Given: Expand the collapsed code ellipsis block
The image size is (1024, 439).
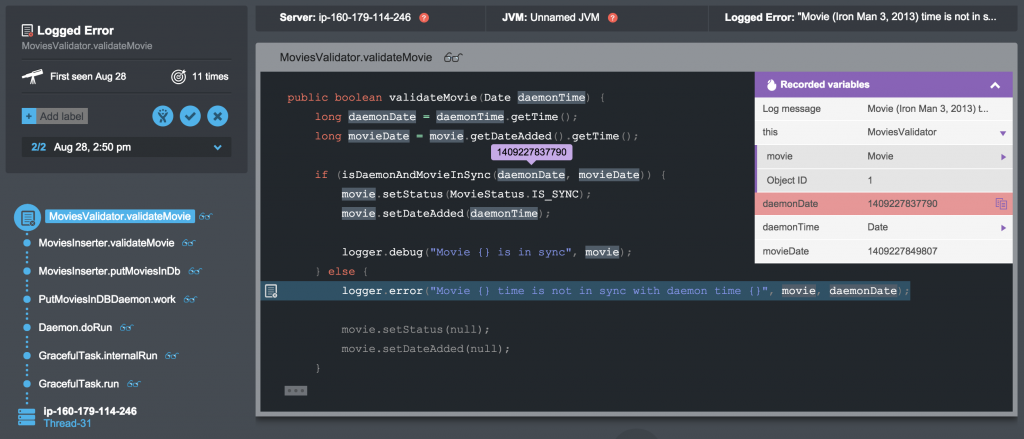Looking at the screenshot, I should coord(296,391).
